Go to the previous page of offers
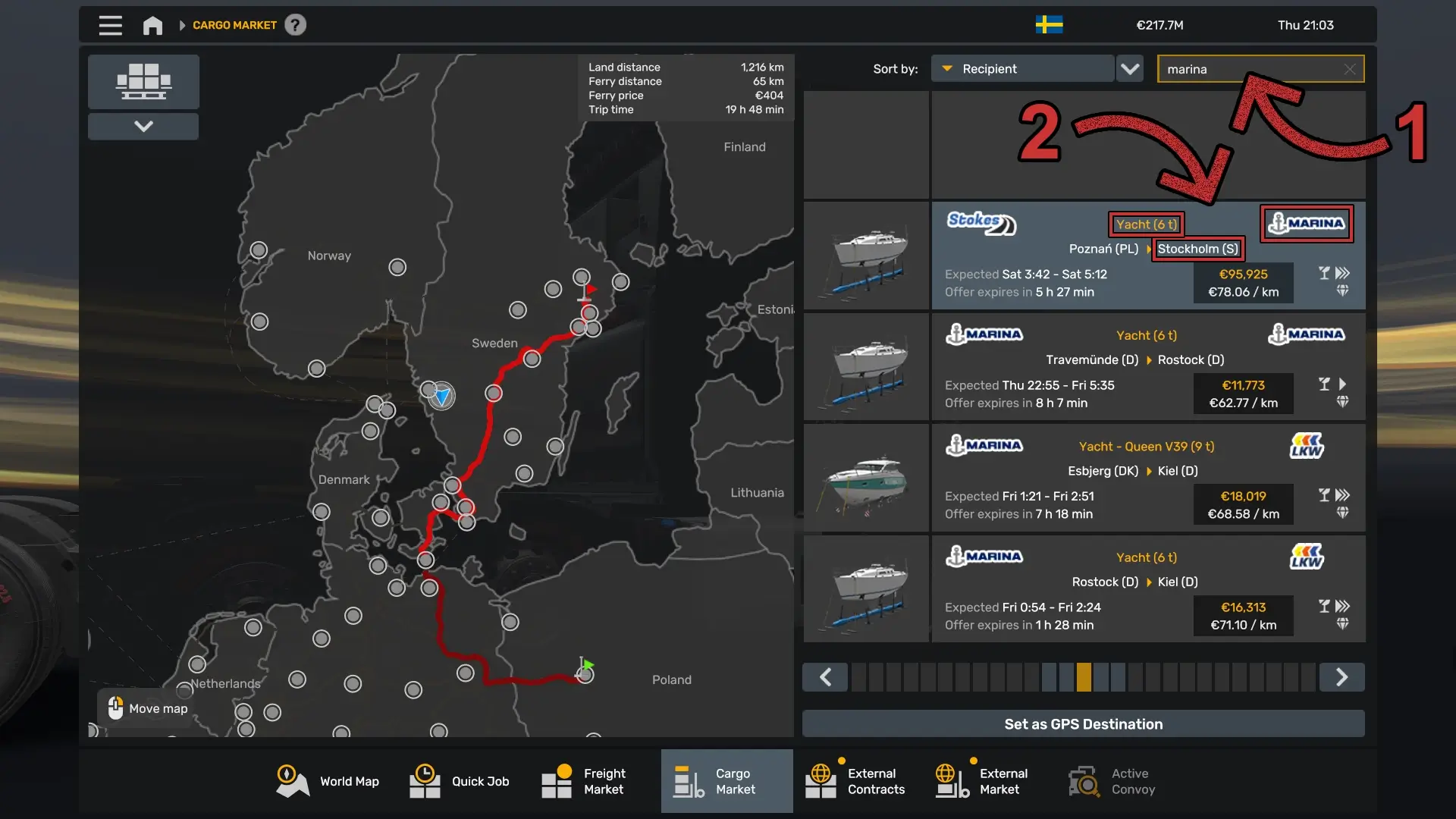1456x819 pixels. 825,676
